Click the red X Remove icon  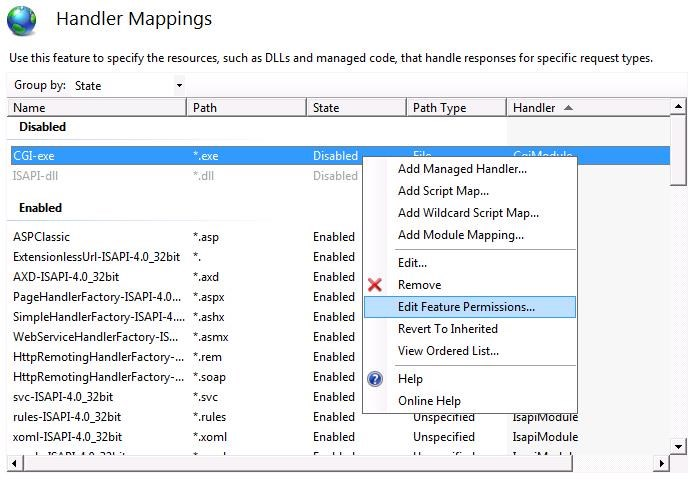click(375, 285)
